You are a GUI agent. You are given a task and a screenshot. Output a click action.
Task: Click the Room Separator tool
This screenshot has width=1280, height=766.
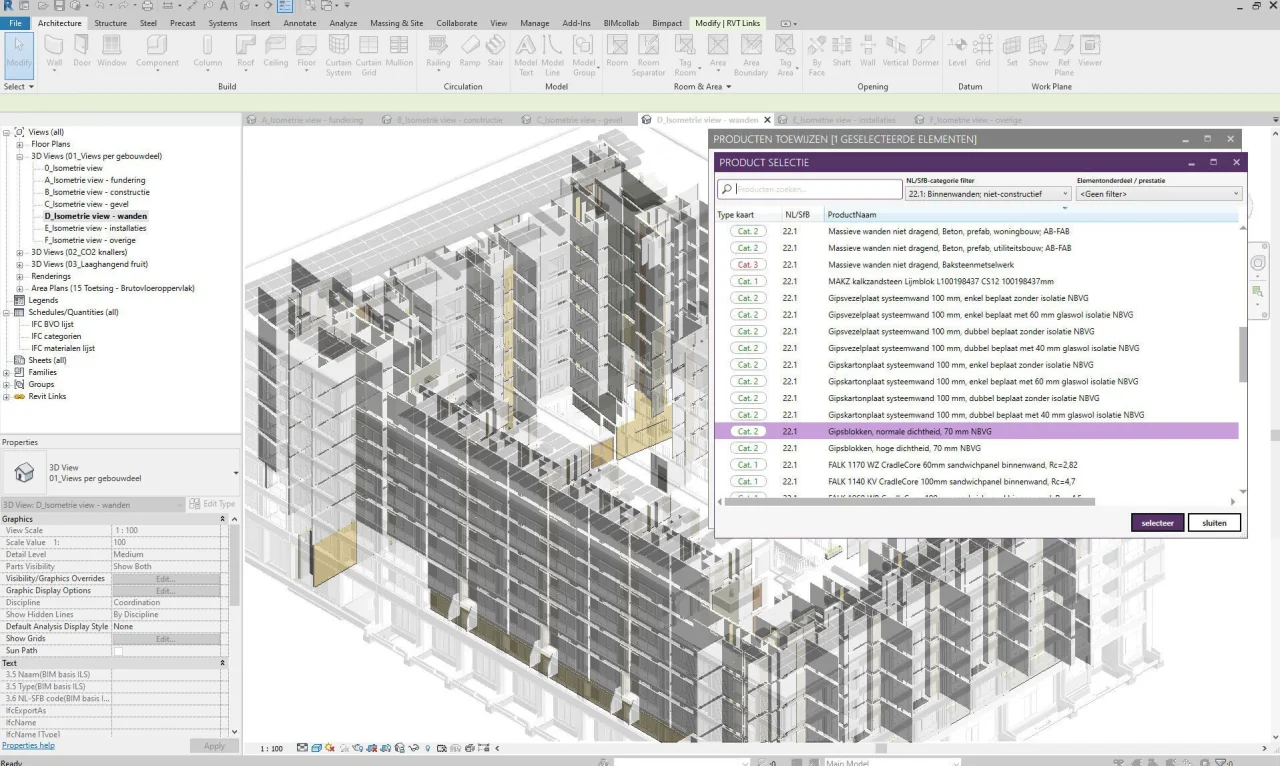[x=648, y=55]
